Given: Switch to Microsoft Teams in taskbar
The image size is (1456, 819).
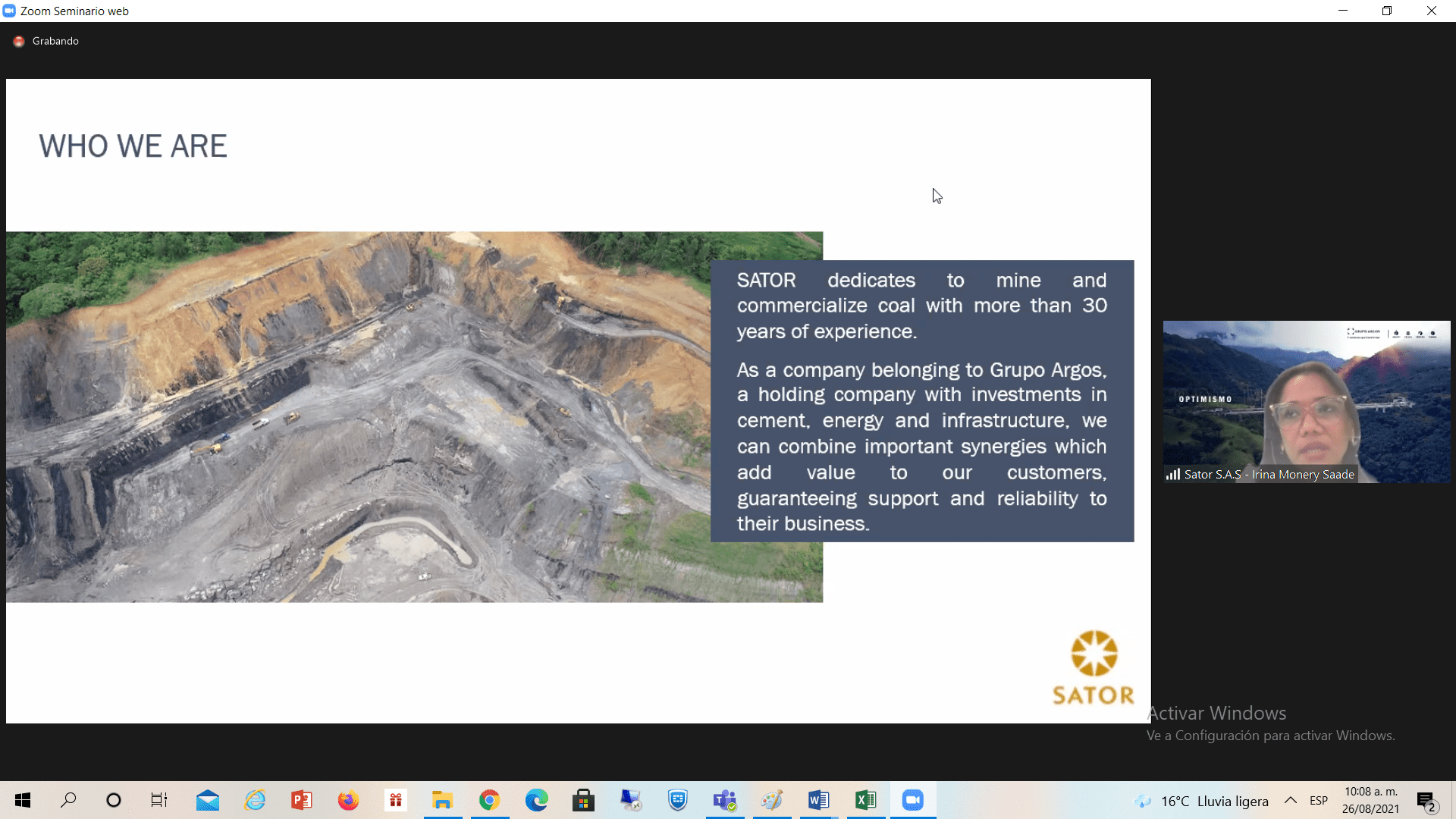Looking at the screenshot, I should pyautogui.click(x=725, y=800).
